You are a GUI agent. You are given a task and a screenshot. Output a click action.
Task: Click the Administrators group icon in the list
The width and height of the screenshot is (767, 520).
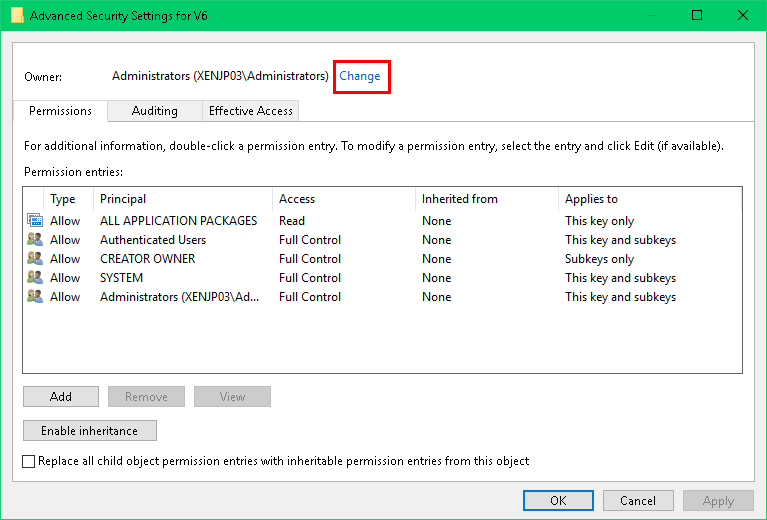point(35,297)
